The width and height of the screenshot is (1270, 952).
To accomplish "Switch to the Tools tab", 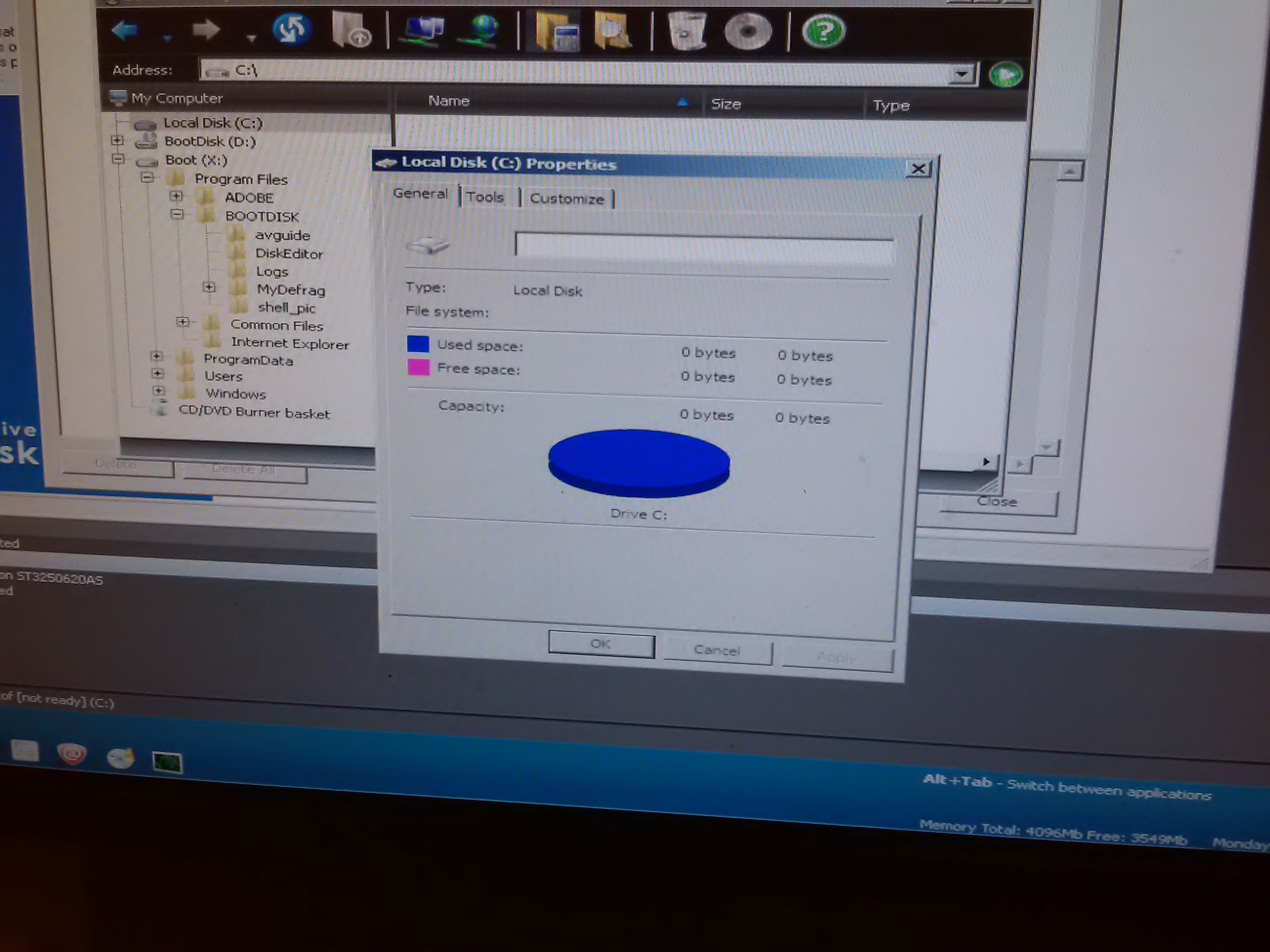I will pyautogui.click(x=485, y=197).
